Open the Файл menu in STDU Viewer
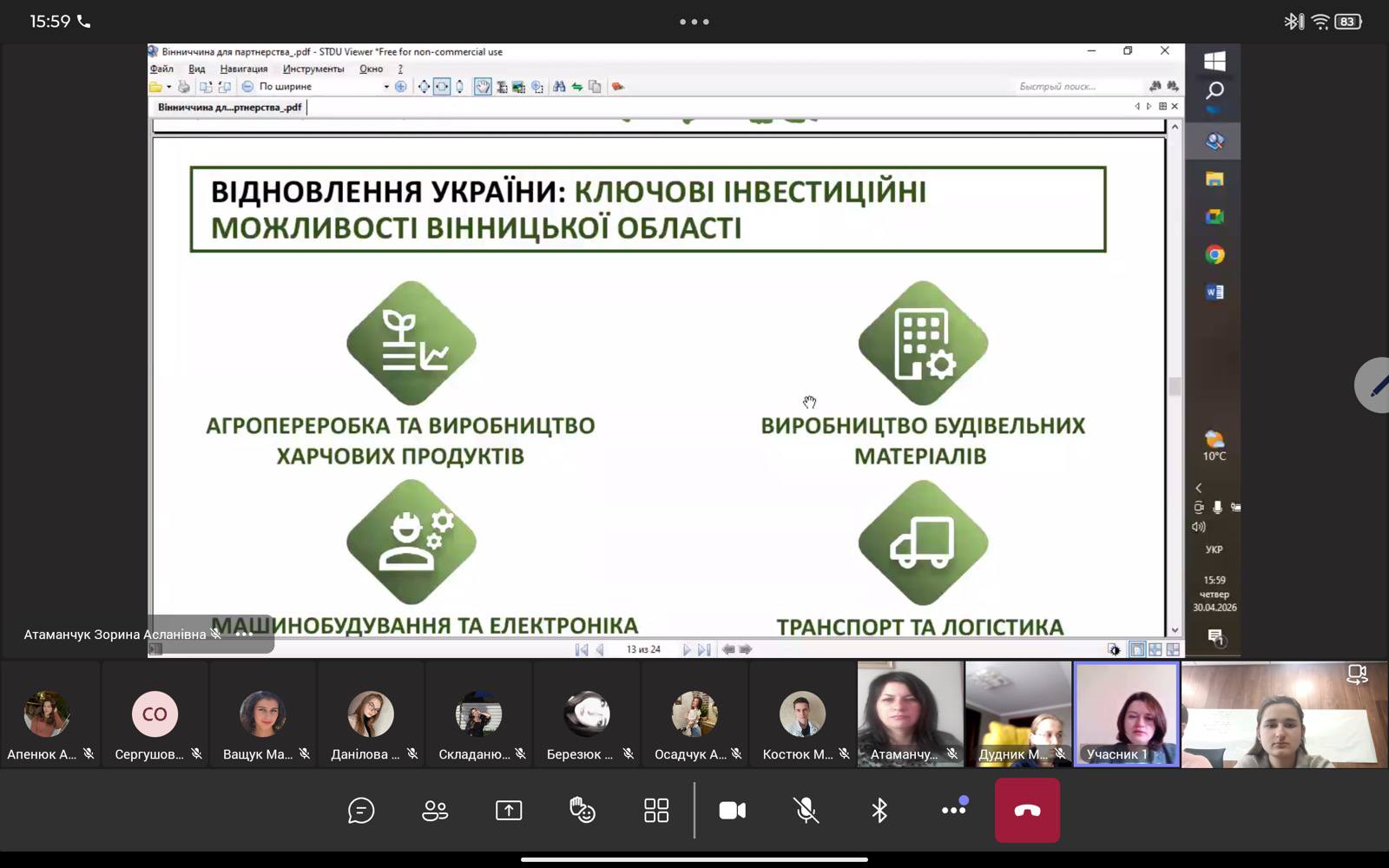Screen dimensions: 1389x868 161,69
